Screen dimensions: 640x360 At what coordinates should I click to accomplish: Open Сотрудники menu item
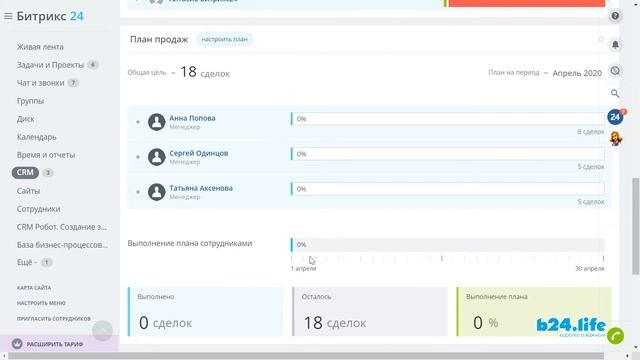point(38,209)
